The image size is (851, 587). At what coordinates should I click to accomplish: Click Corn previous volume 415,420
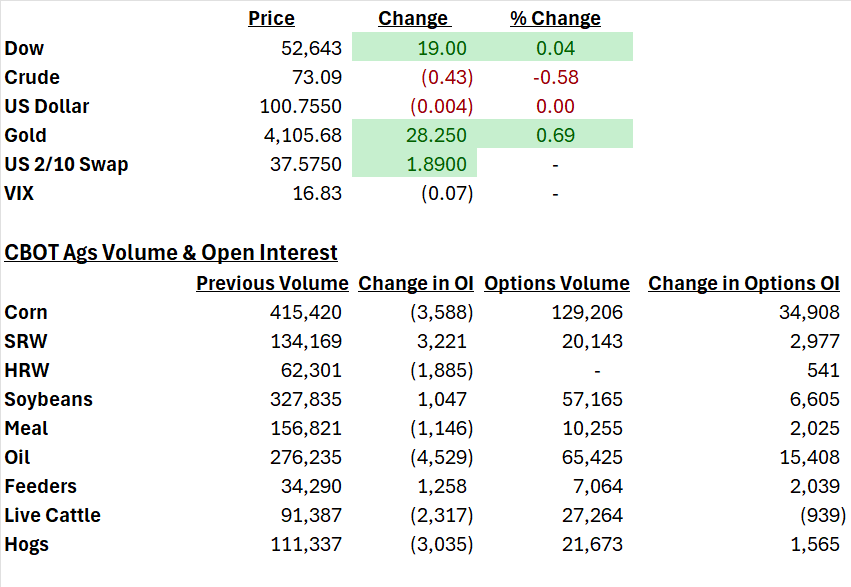[x=306, y=312]
